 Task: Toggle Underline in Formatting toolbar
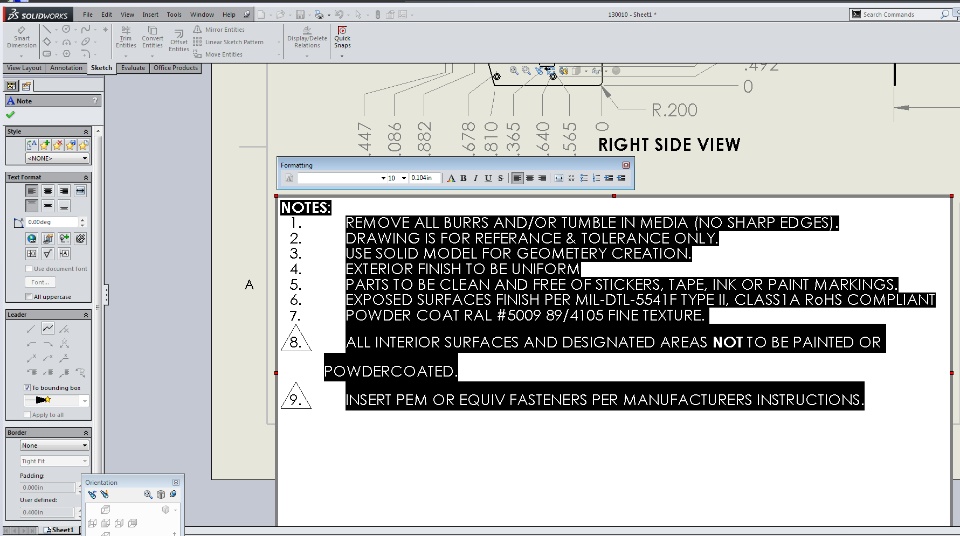click(x=488, y=178)
